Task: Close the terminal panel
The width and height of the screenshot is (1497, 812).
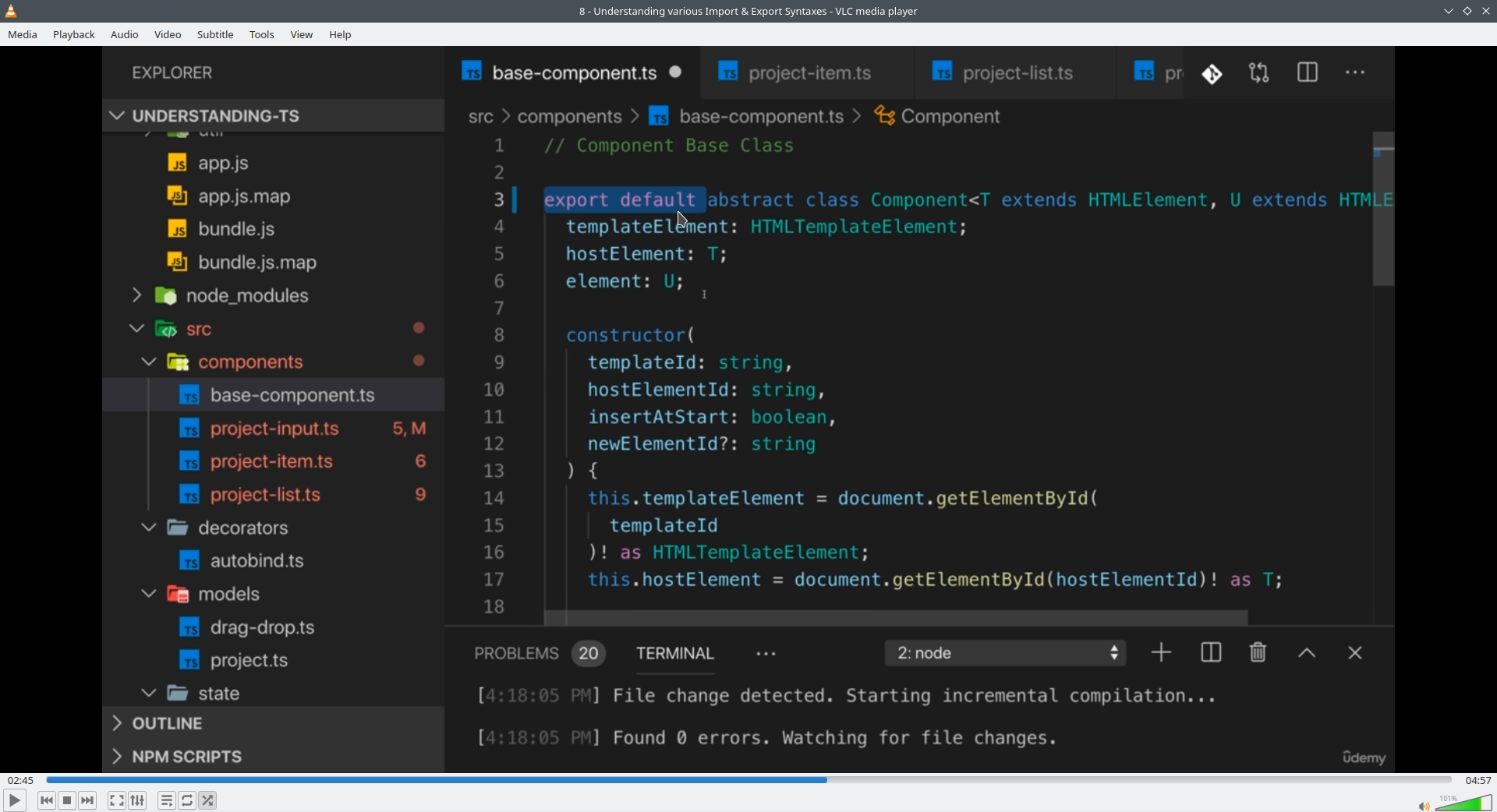Action: (x=1355, y=654)
